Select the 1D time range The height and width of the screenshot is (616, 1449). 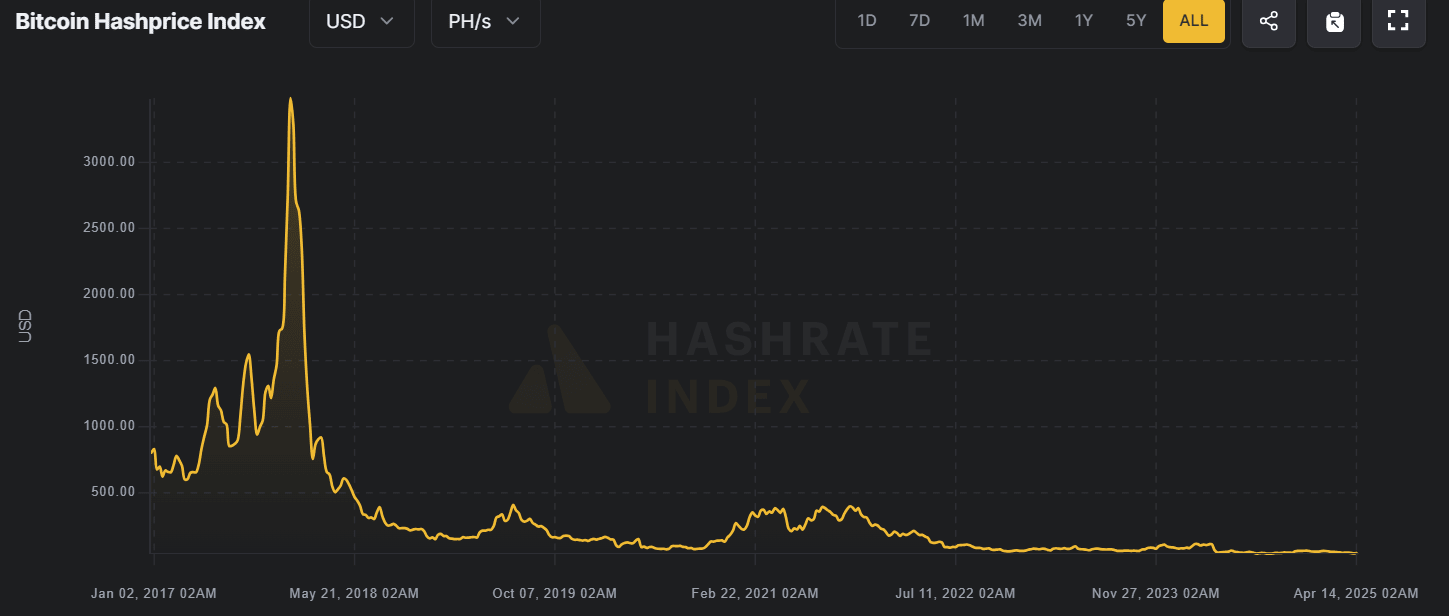point(867,21)
